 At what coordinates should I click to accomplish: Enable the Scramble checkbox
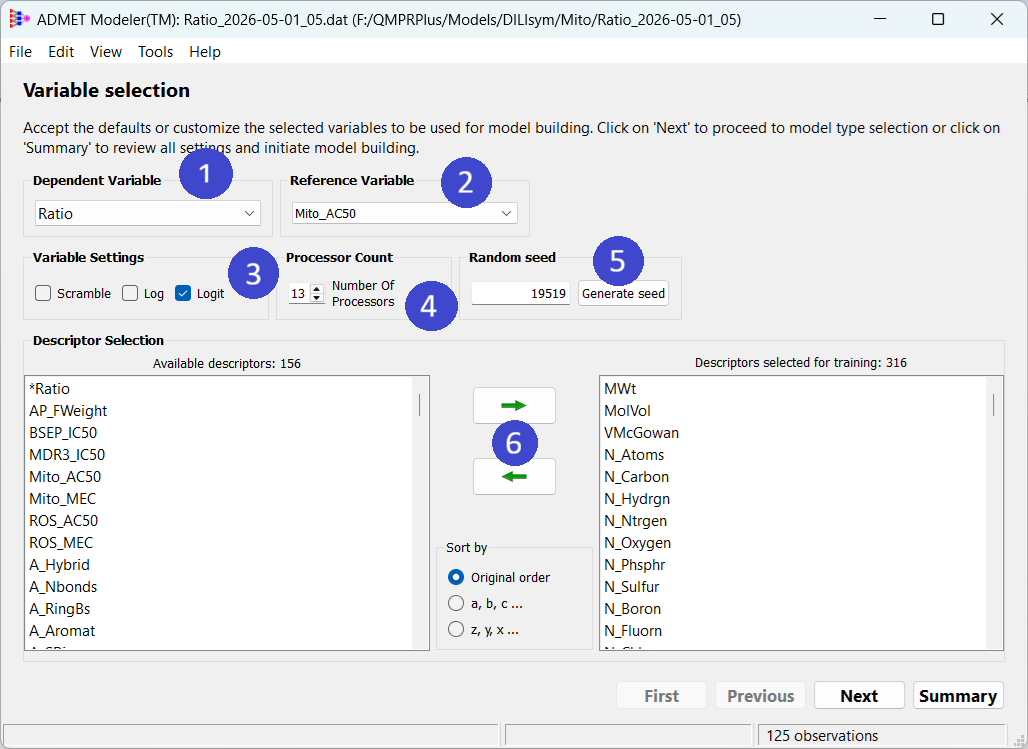pyautogui.click(x=43, y=293)
